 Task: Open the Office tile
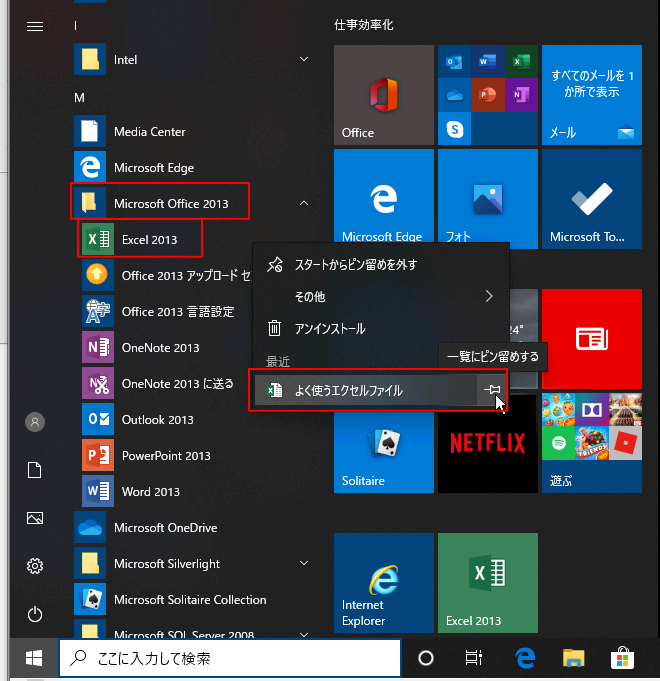384,95
